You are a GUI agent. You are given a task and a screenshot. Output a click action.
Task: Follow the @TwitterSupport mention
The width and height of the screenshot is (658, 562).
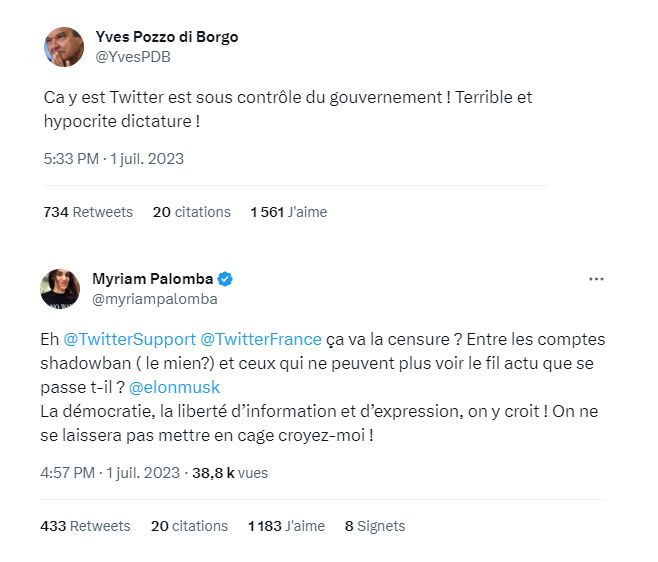130,339
